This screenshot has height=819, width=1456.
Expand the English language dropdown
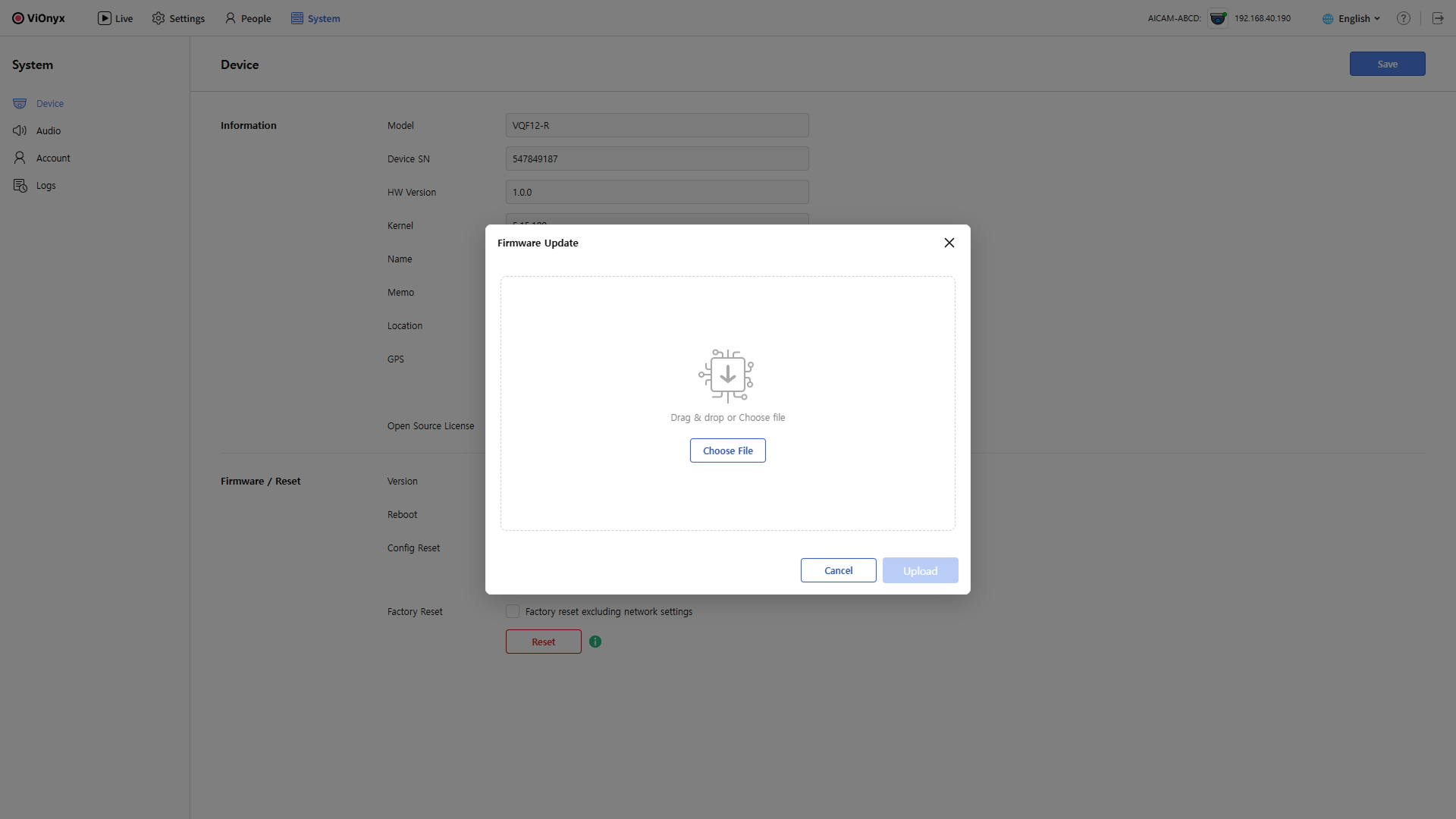(x=1352, y=18)
